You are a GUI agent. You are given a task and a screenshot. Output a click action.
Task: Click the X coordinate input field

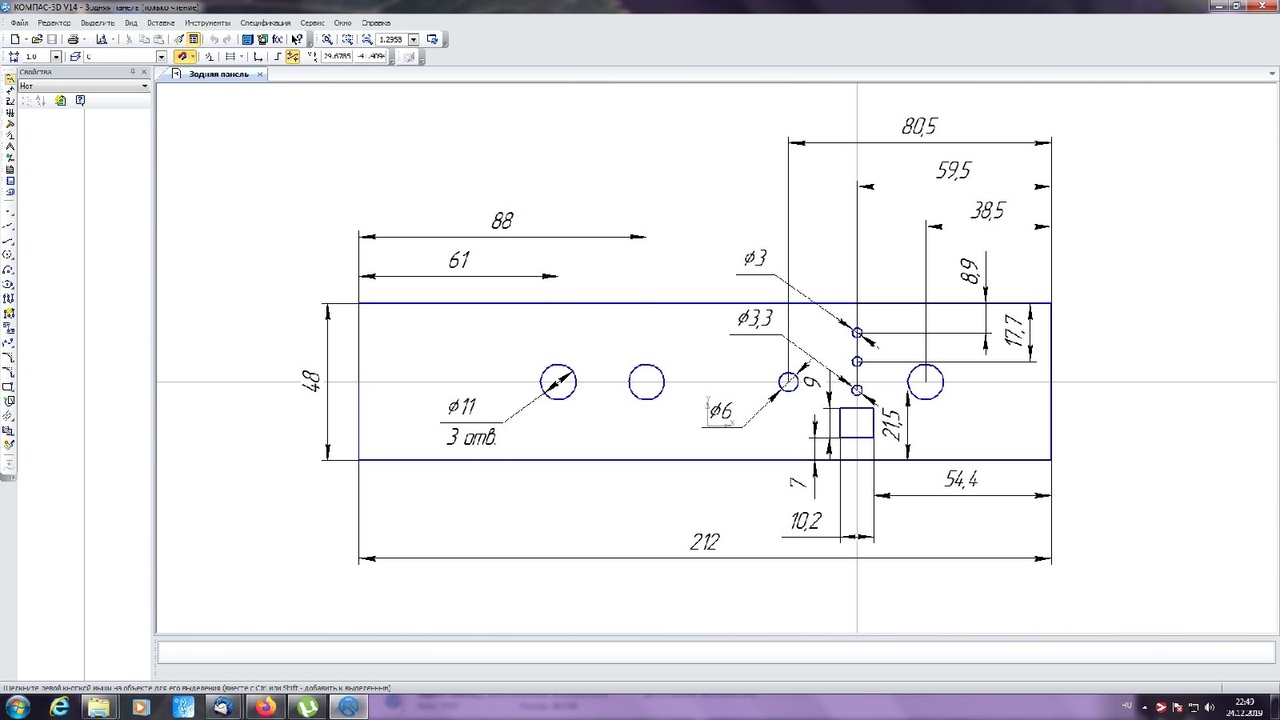(x=335, y=57)
